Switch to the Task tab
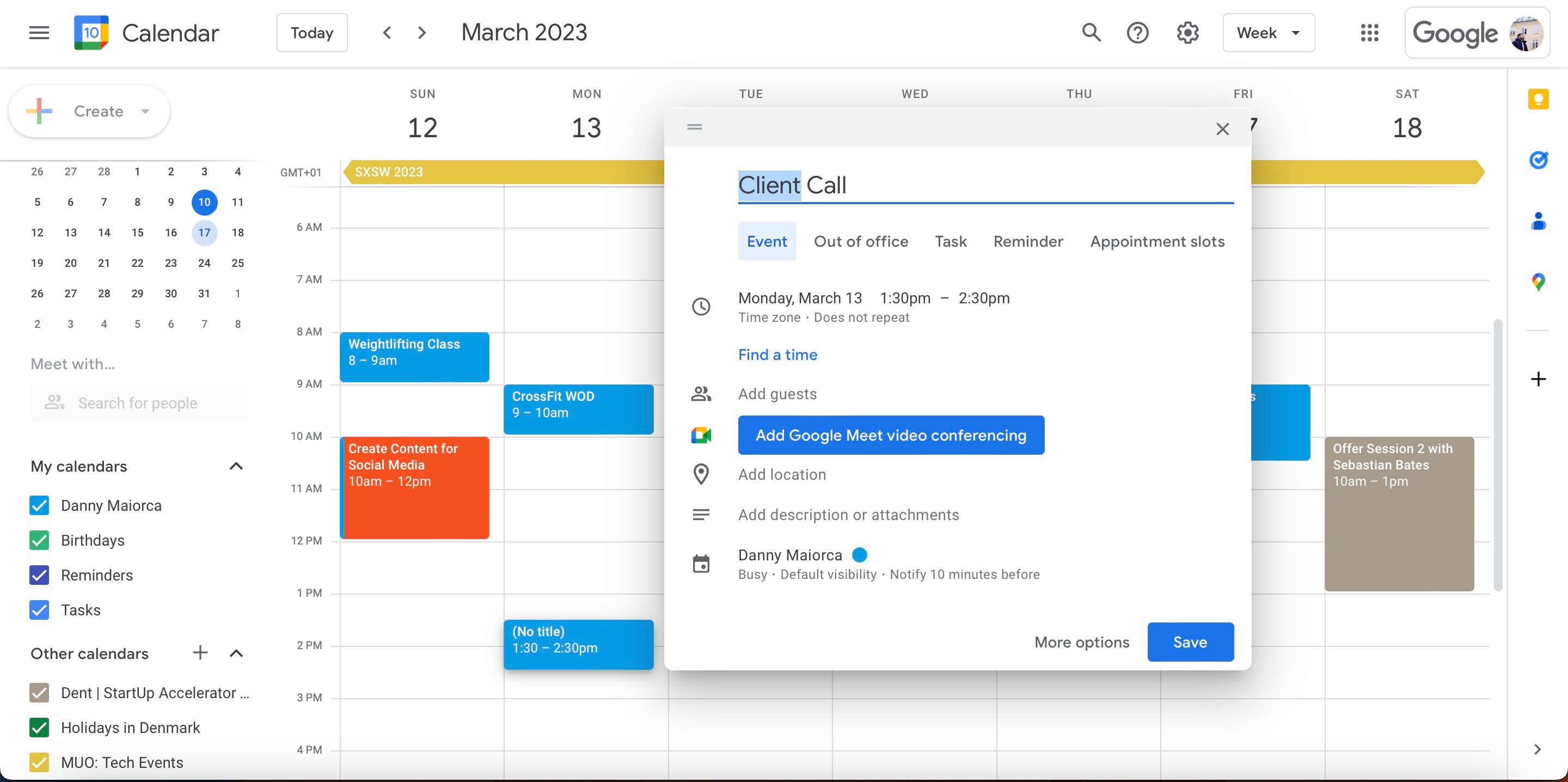This screenshot has height=782, width=1568. click(x=951, y=241)
